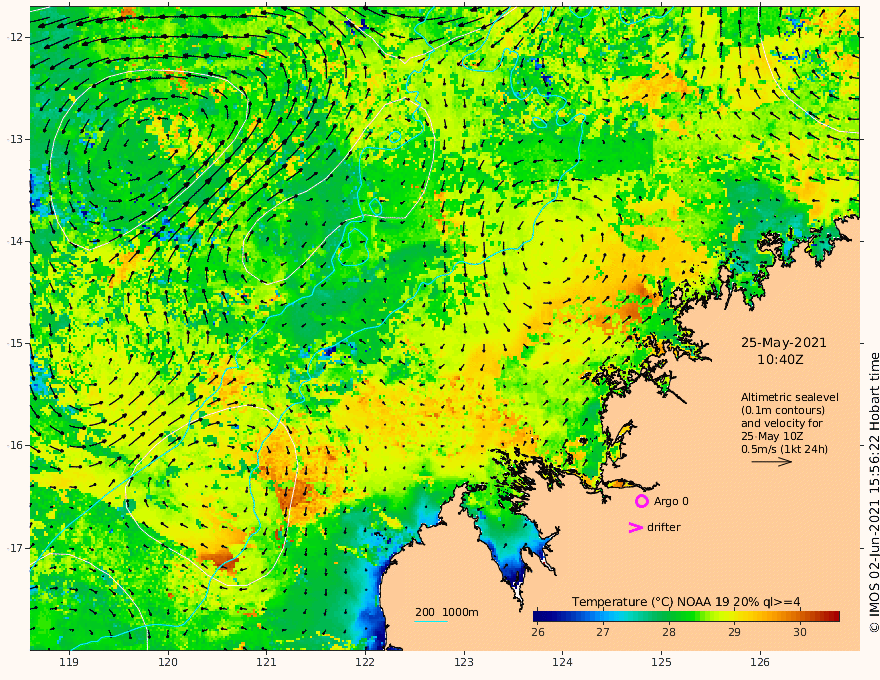This screenshot has width=880, height=680.
Task: Click longitude tick label 126
Action: (760, 663)
